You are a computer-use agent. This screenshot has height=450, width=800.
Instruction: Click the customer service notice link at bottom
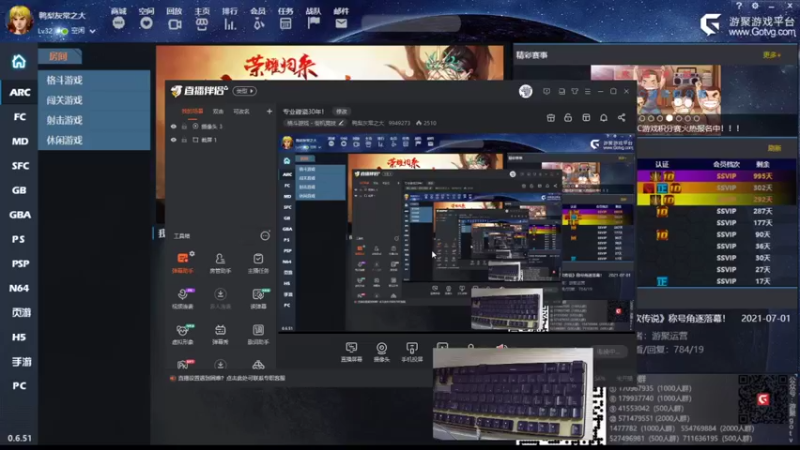tap(231, 378)
